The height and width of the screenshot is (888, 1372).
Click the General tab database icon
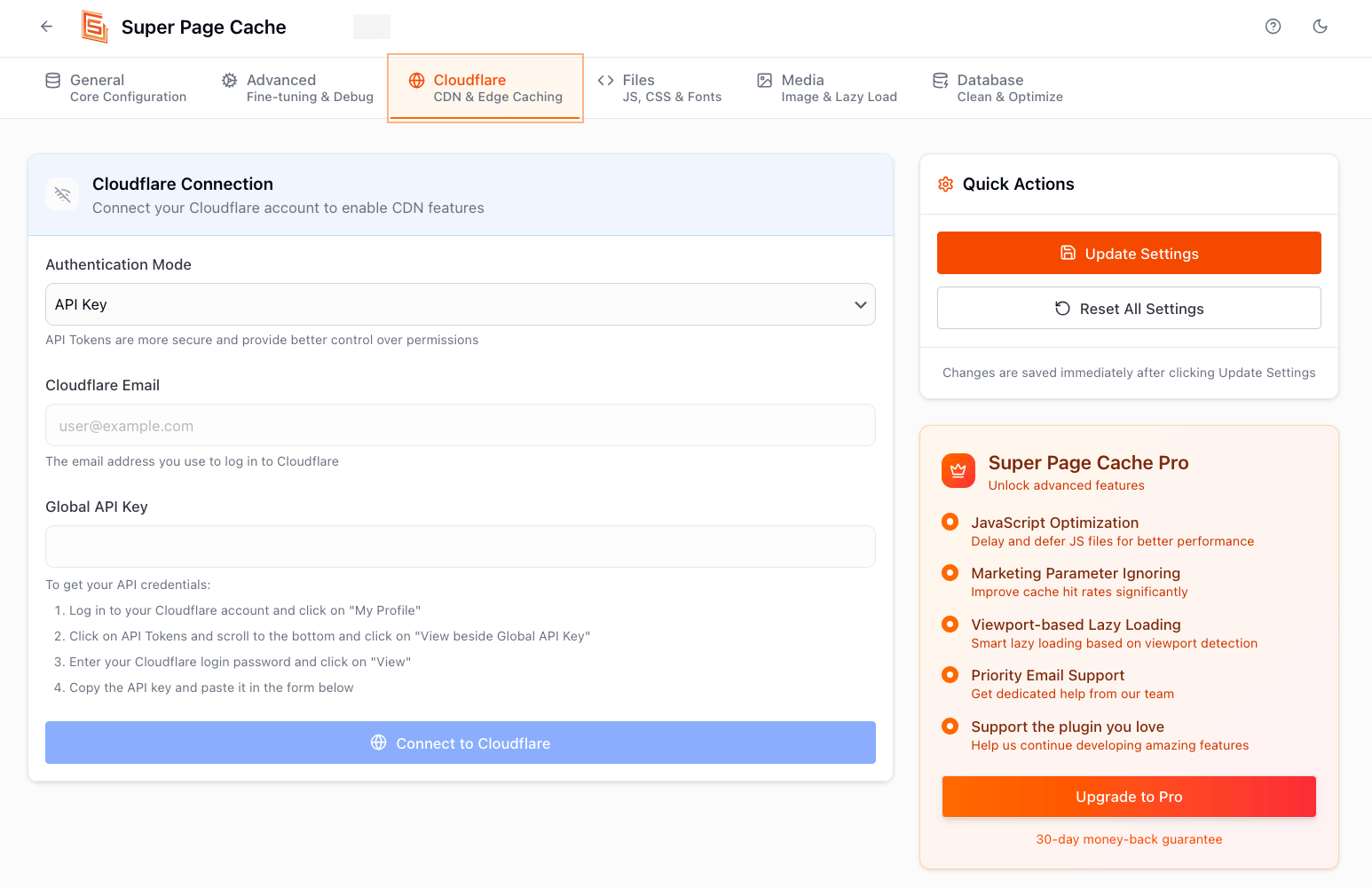click(x=53, y=81)
